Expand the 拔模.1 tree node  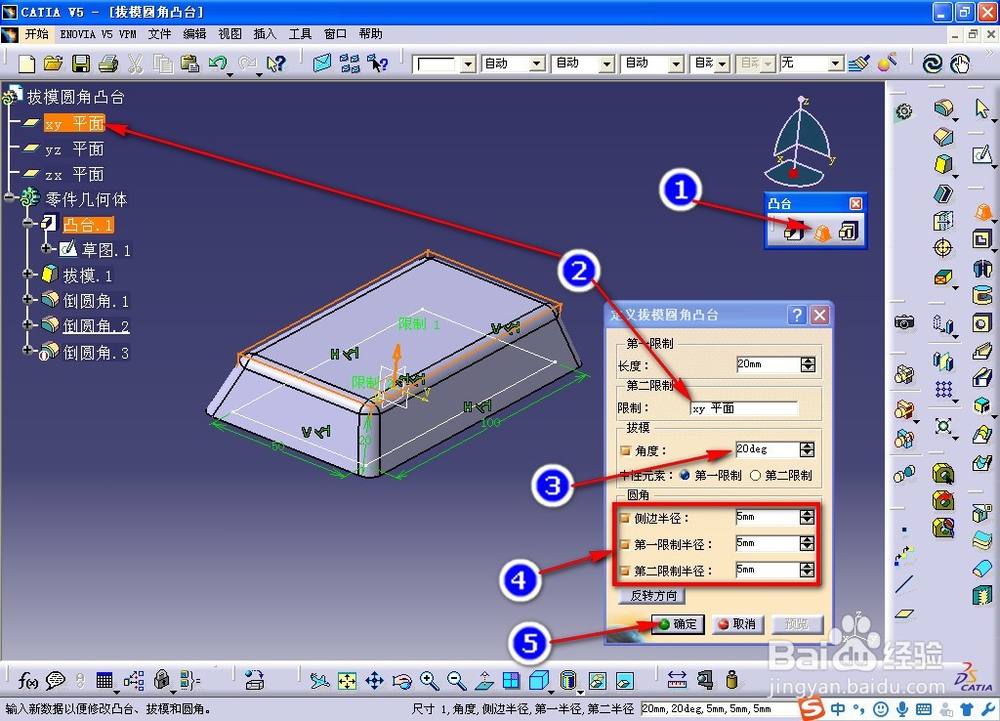coord(27,274)
